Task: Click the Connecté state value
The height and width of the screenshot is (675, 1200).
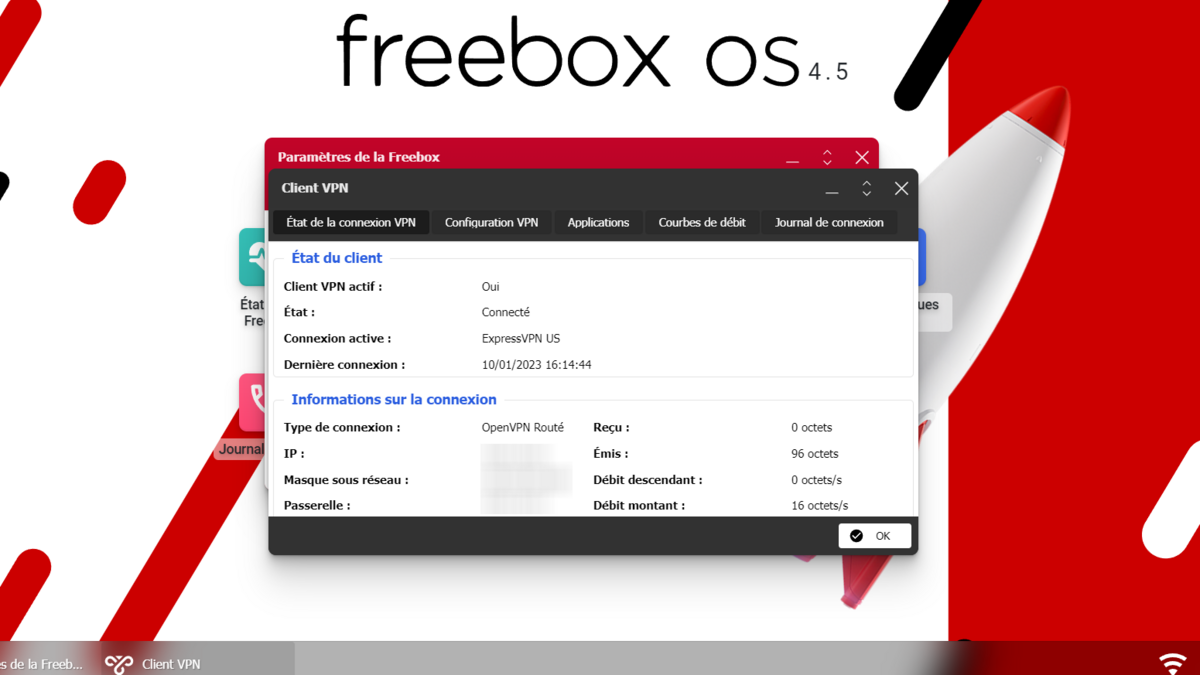Action: click(x=506, y=312)
